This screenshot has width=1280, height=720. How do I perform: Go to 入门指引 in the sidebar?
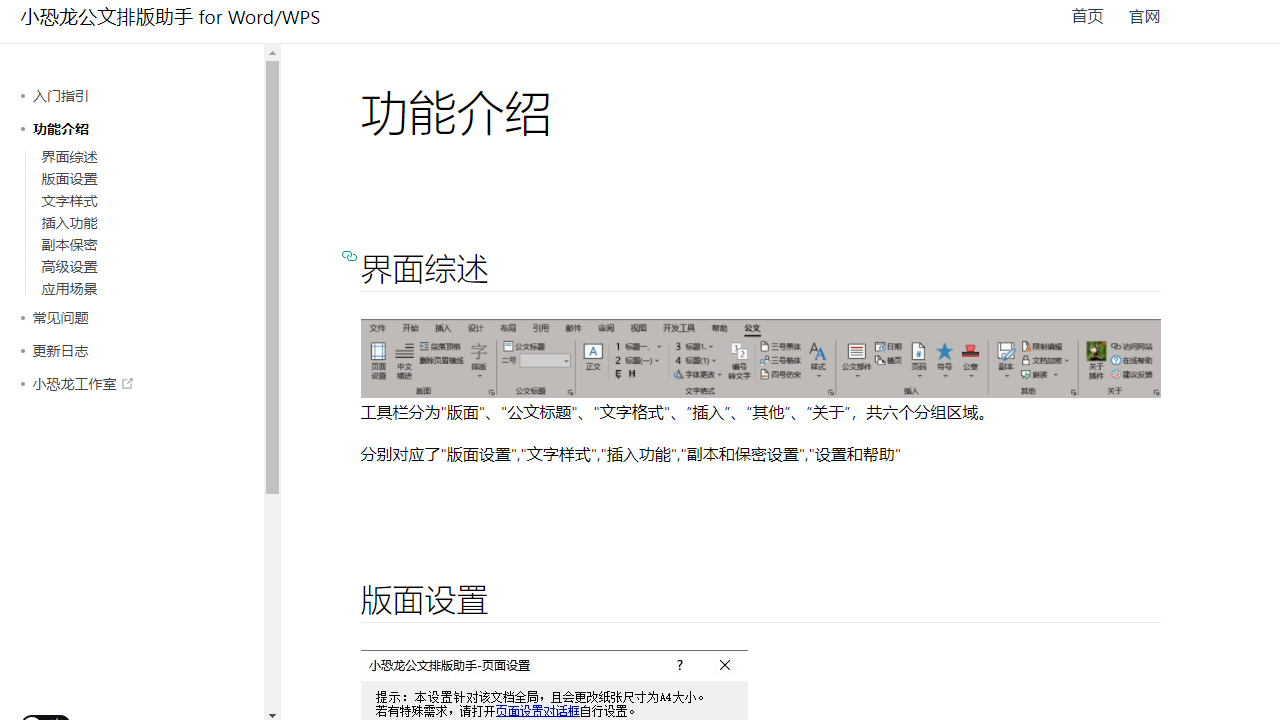[x=61, y=96]
